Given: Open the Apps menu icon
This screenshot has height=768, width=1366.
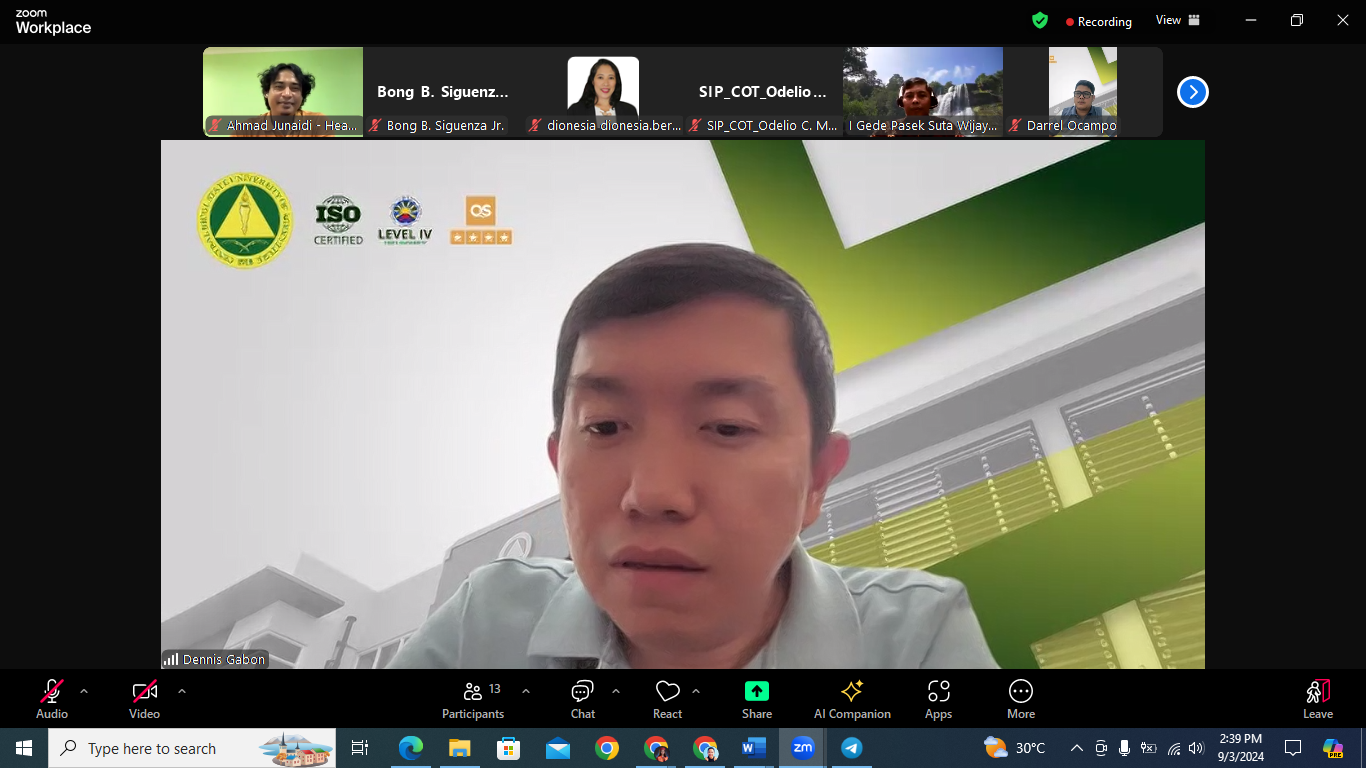Looking at the screenshot, I should point(938,699).
